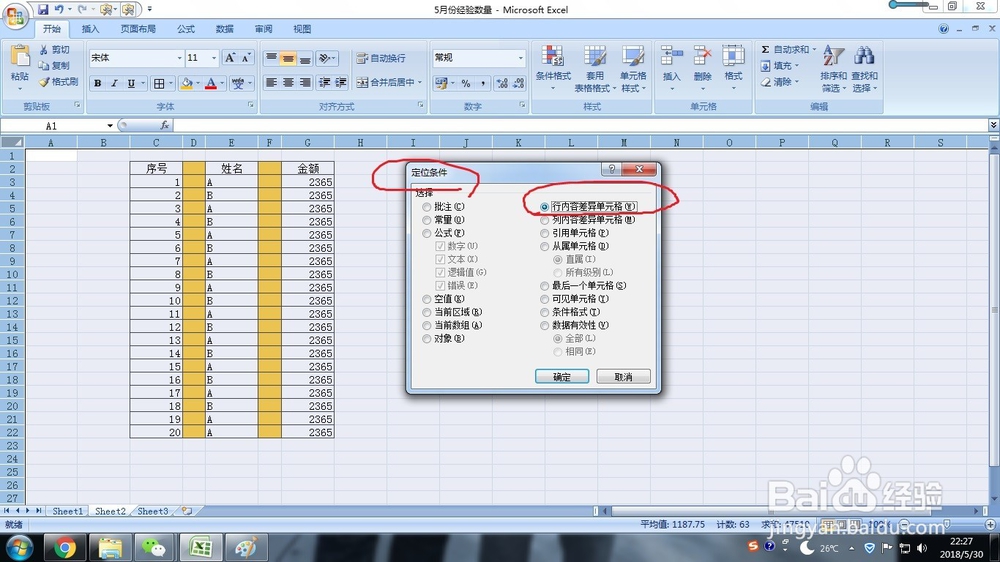Click the 取消 (Cancel) button in dialog
1000x562 pixels.
(x=623, y=377)
